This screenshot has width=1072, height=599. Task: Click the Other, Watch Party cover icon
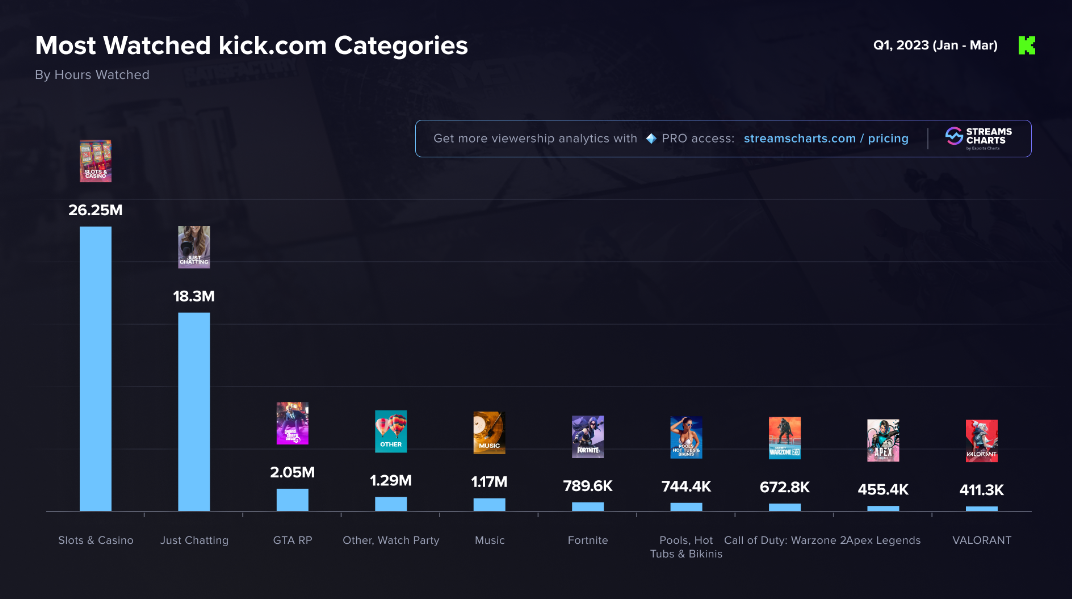tap(390, 431)
